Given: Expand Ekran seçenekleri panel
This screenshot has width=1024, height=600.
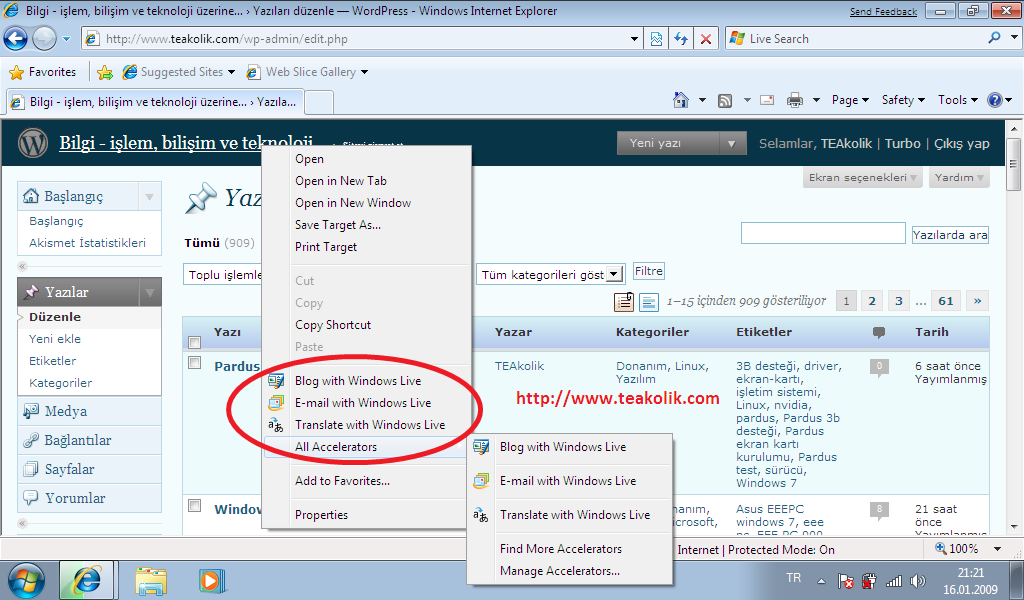Looking at the screenshot, I should tap(862, 178).
